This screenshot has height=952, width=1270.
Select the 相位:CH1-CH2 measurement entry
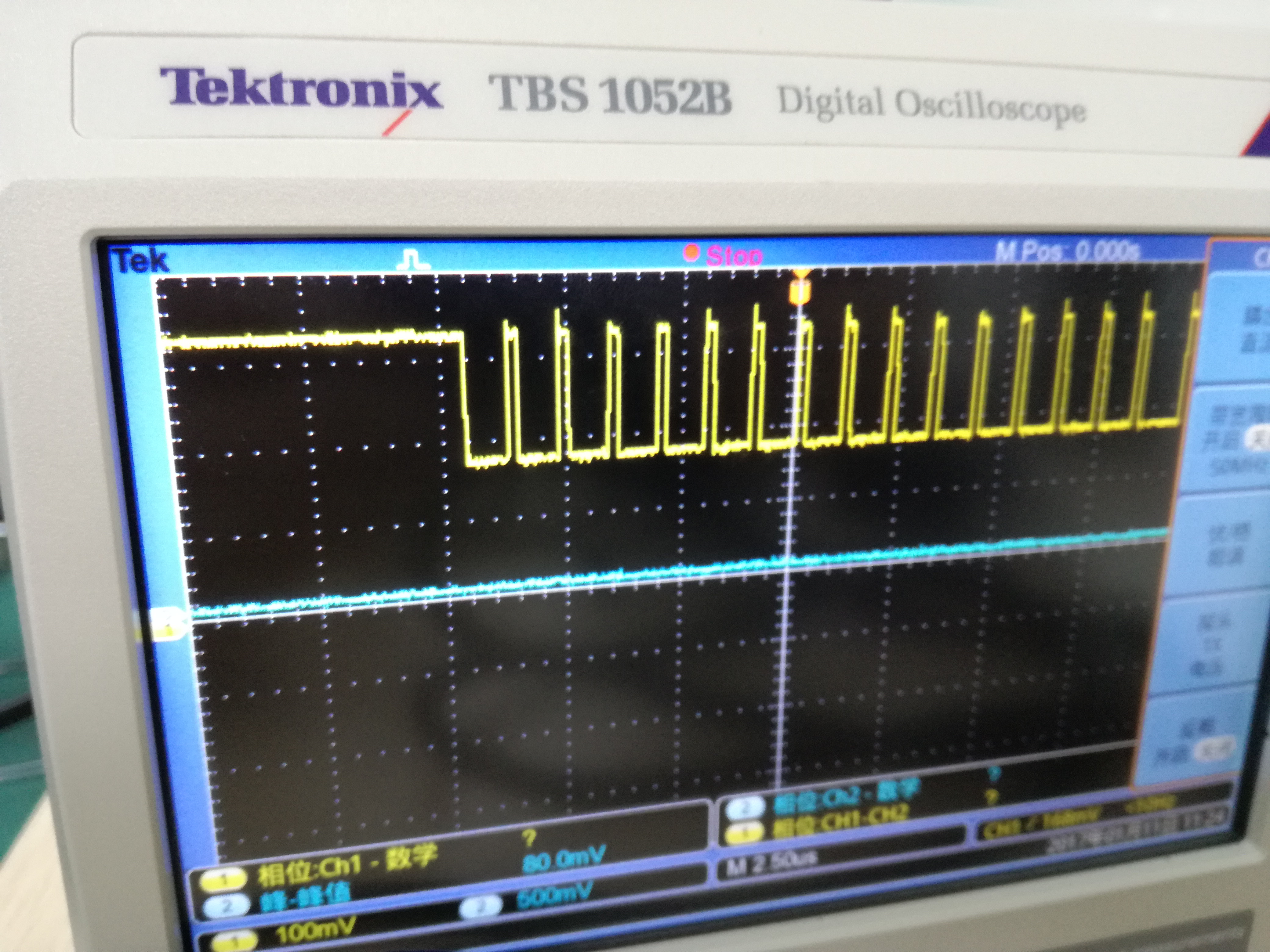(x=840, y=821)
